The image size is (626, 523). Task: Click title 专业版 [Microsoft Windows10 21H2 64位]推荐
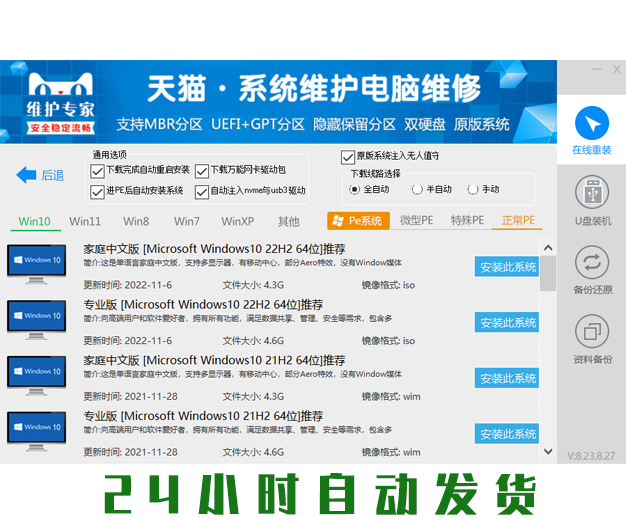pyautogui.click(x=203, y=416)
